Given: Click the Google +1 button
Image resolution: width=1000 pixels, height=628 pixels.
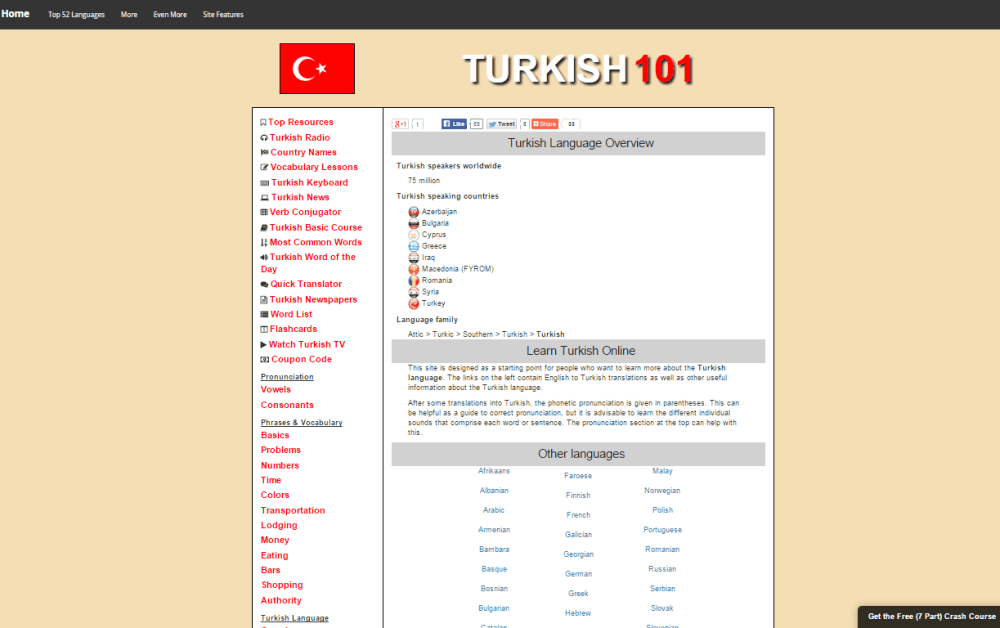Looking at the screenshot, I should [x=401, y=124].
